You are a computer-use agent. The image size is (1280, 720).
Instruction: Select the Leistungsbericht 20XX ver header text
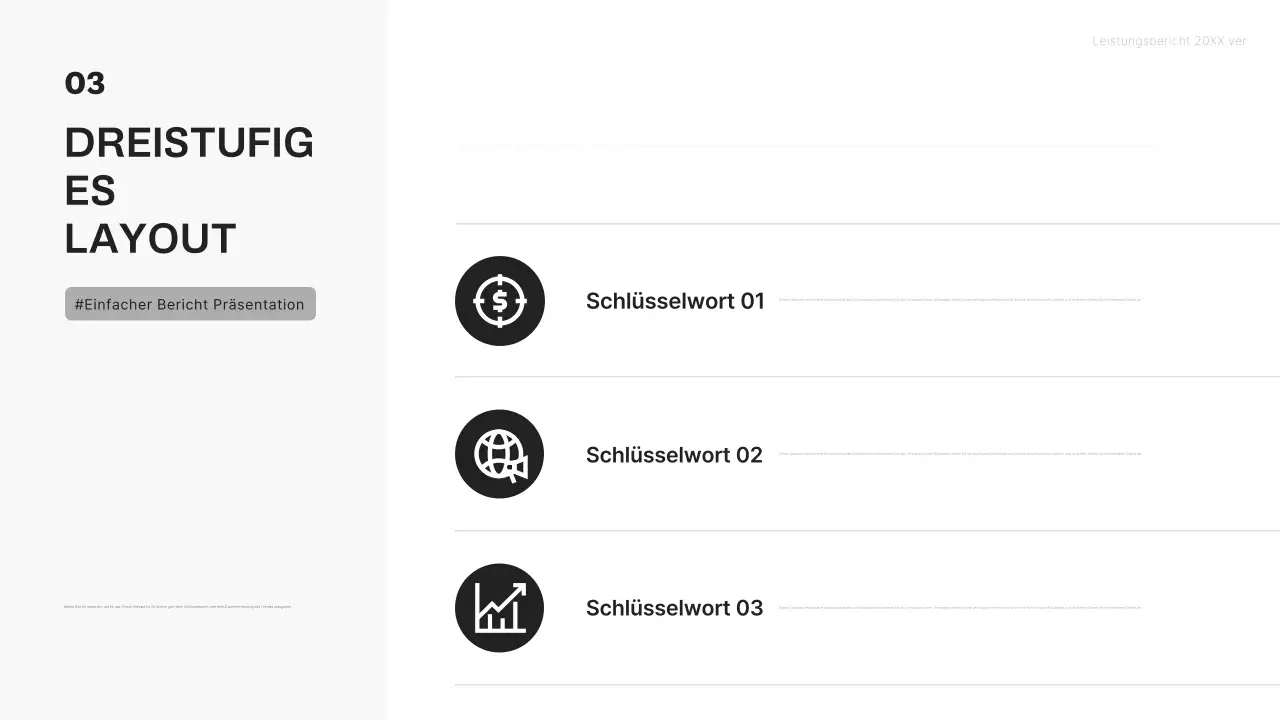[1169, 41]
